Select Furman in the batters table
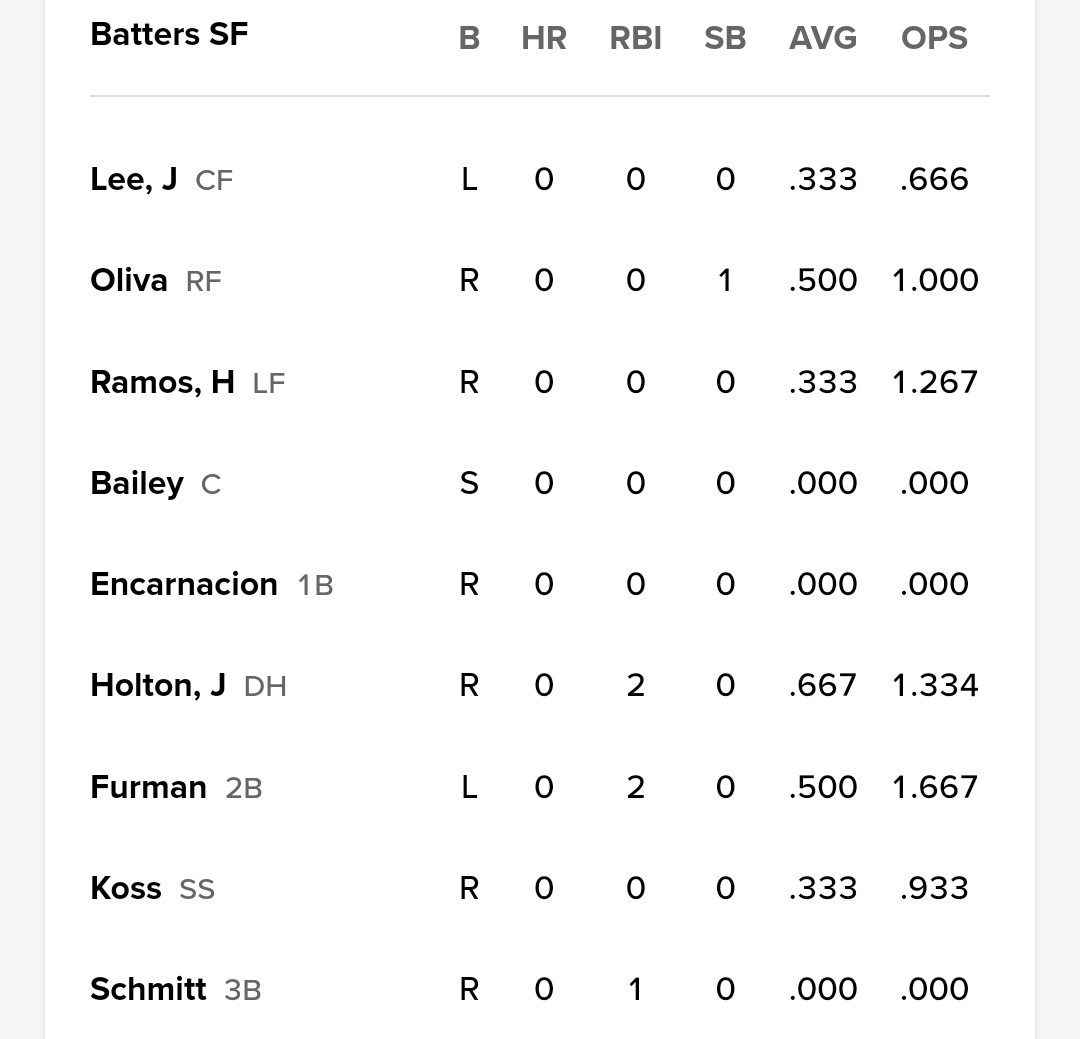 [x=148, y=787]
